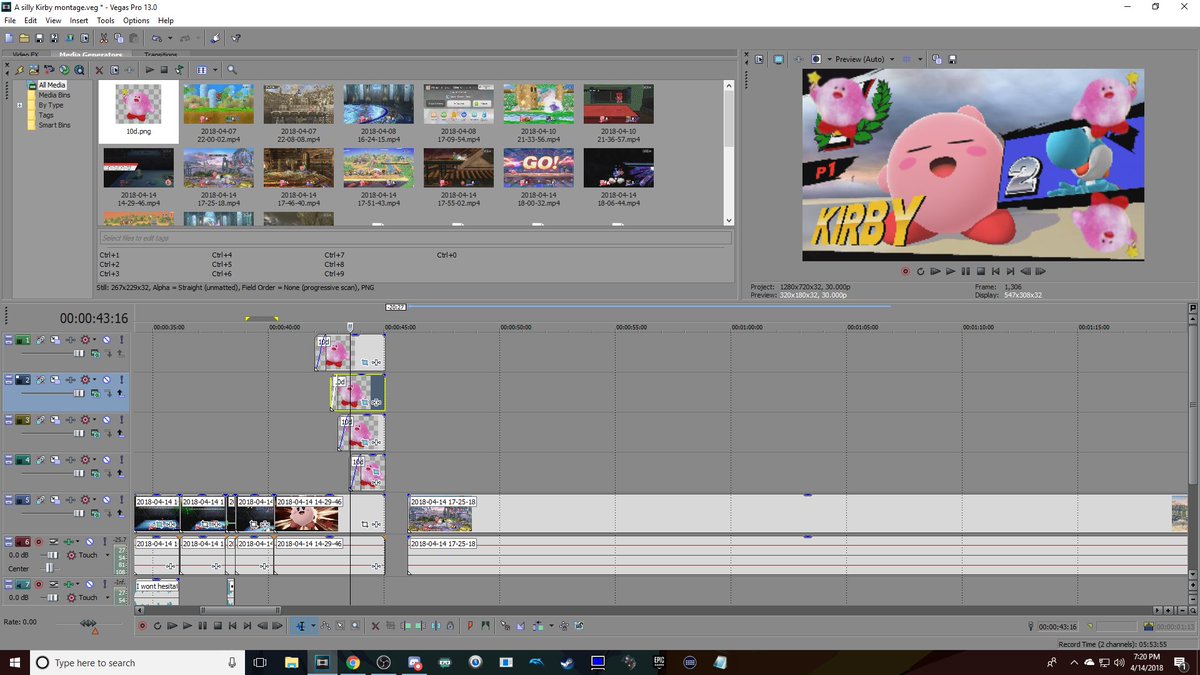1200x675 pixels.
Task: Create a new project via toolbar icon
Action: (9, 38)
